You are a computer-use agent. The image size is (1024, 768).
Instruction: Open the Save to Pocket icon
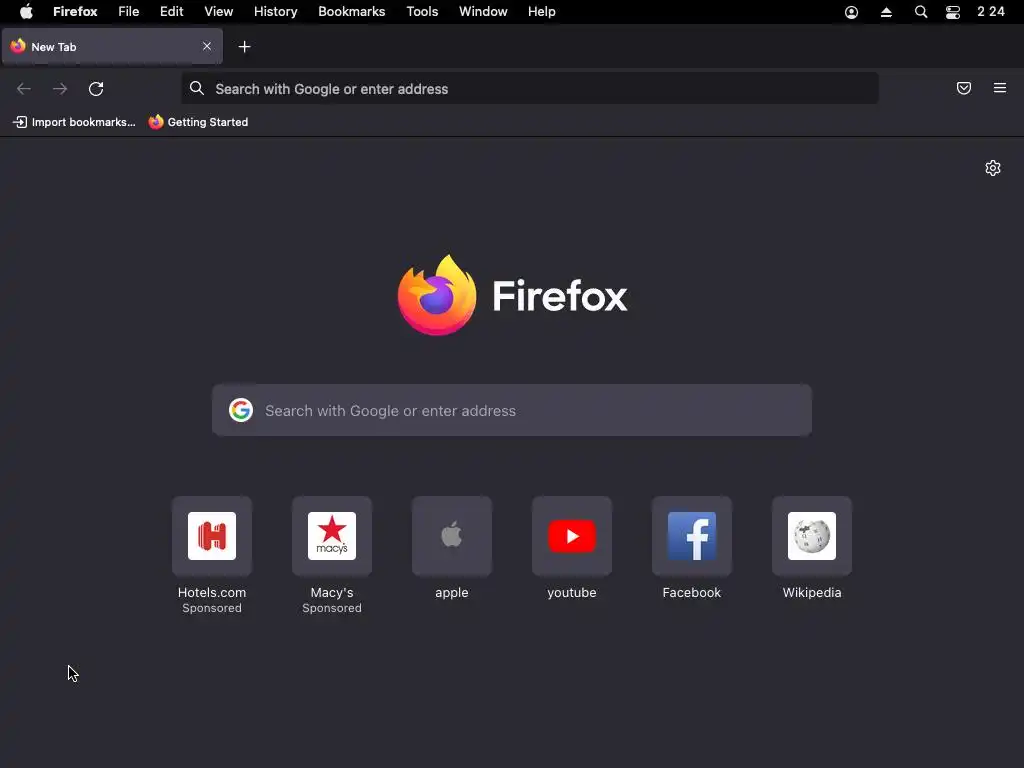click(x=964, y=88)
